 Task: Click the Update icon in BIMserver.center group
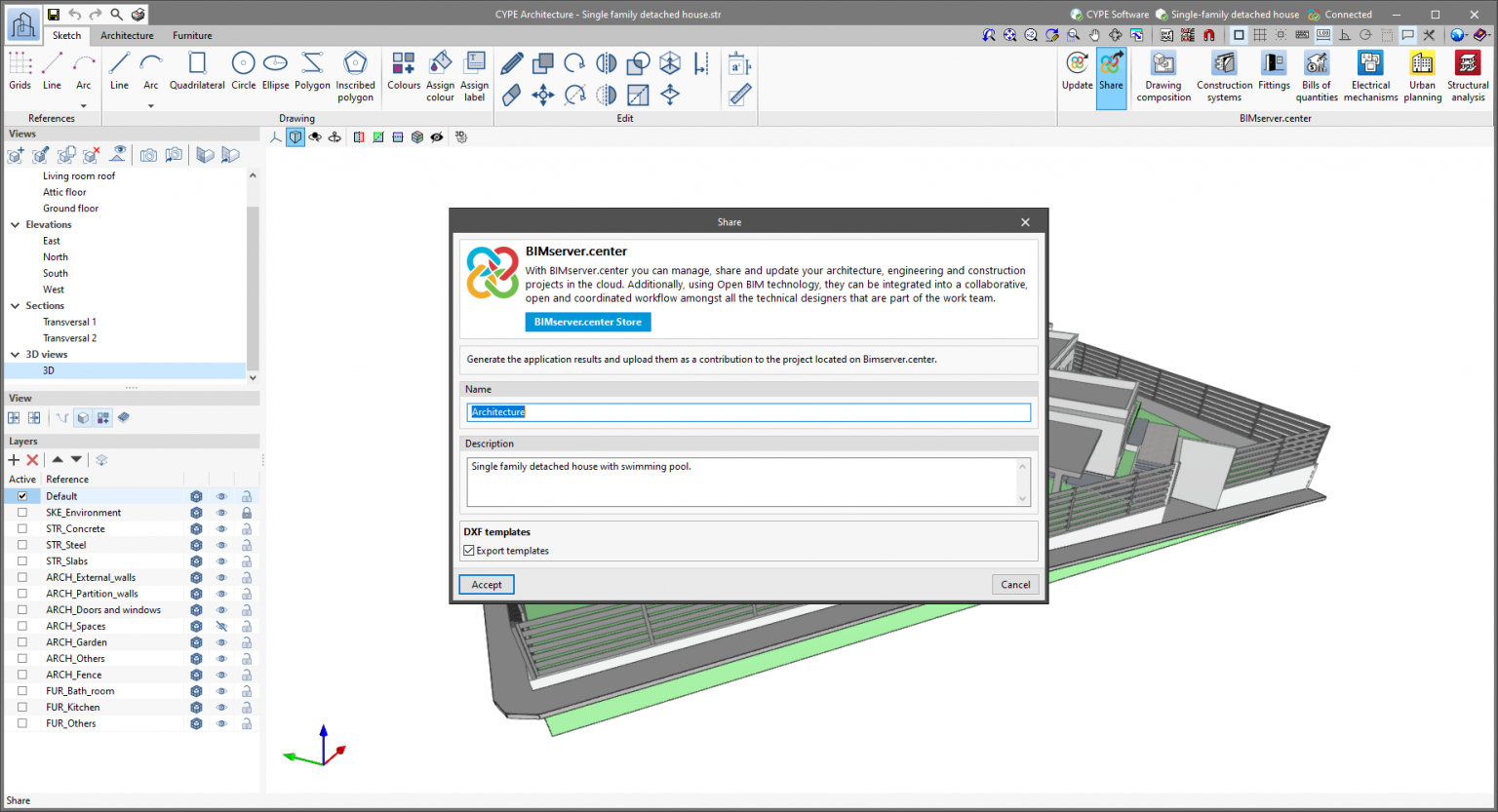click(x=1077, y=68)
